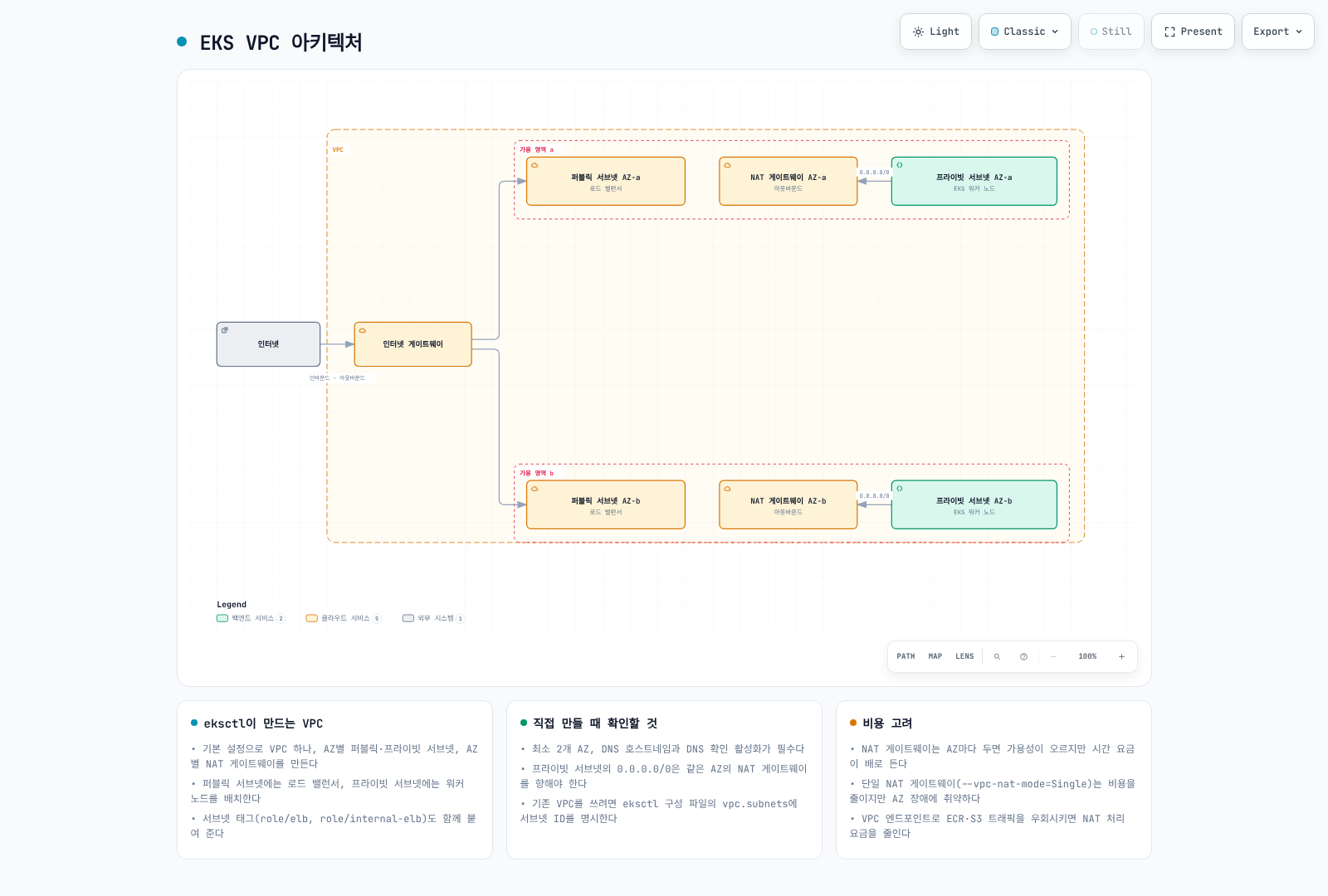Expand the Export menu

tap(1278, 32)
